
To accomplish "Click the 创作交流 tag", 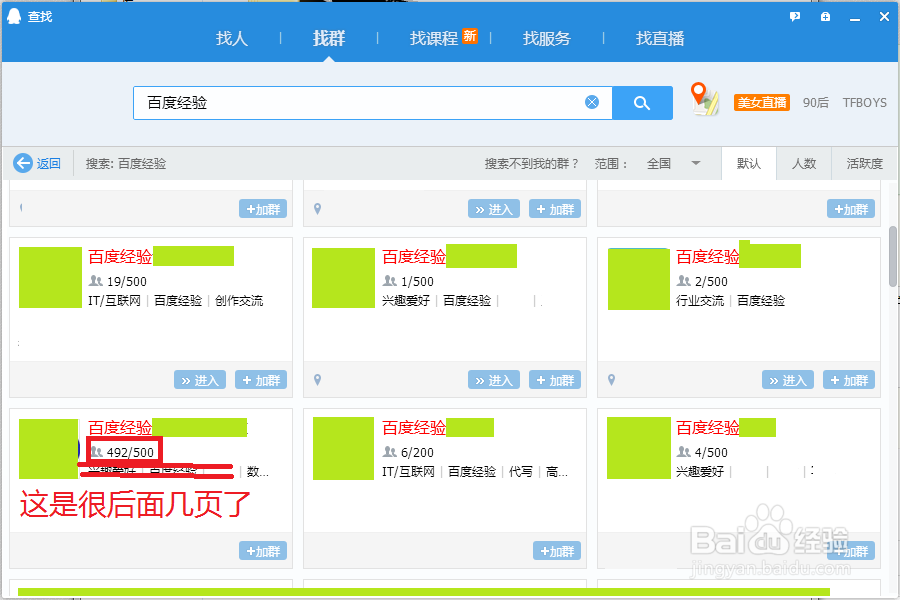I will [x=239, y=301].
